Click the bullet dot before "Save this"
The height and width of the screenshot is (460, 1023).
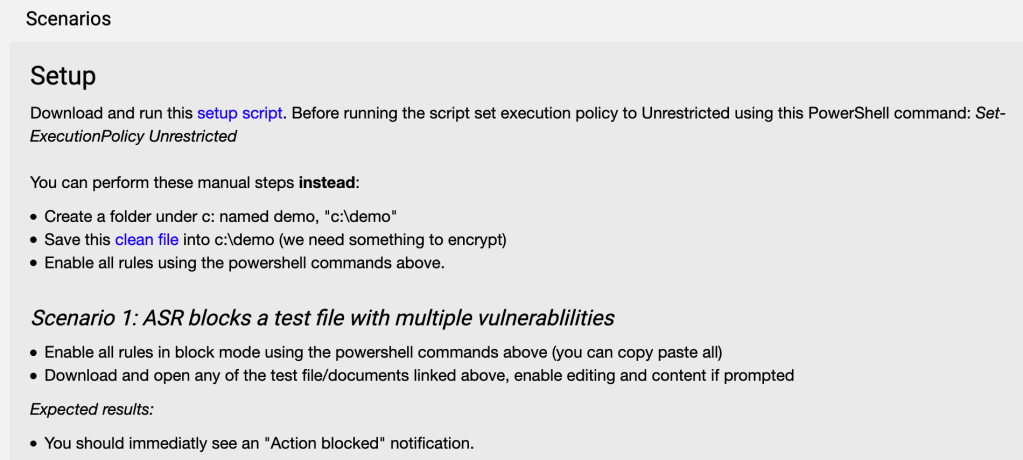pyautogui.click(x=34, y=240)
